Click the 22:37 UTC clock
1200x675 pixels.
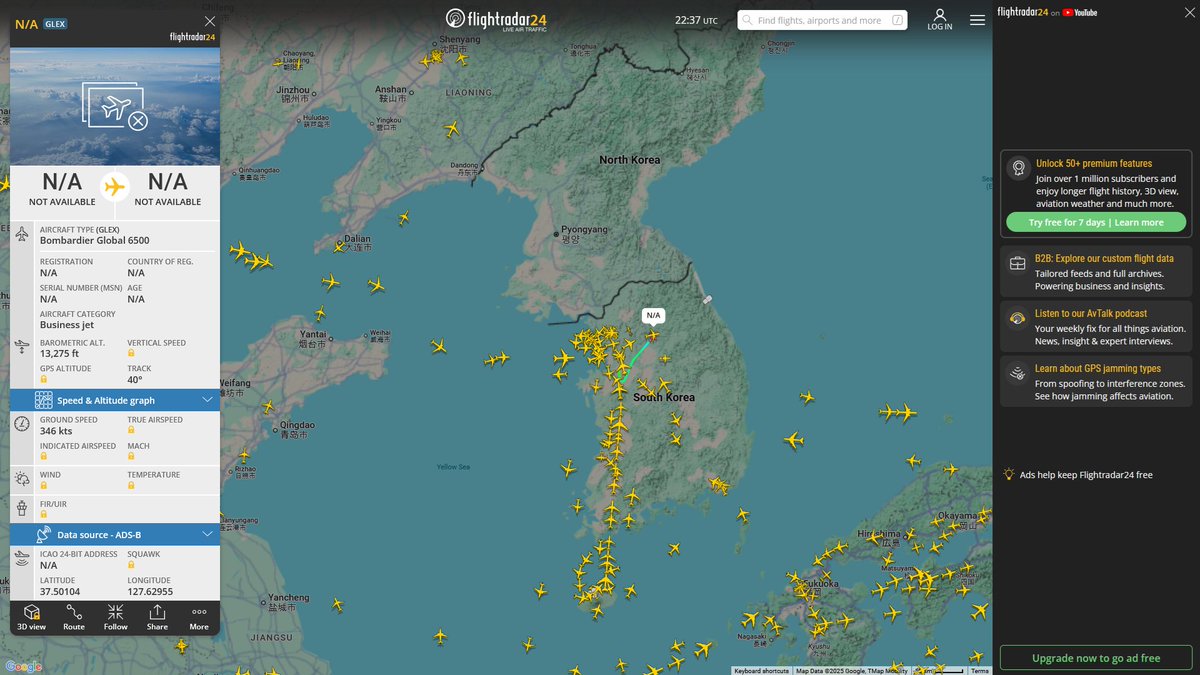(696, 20)
